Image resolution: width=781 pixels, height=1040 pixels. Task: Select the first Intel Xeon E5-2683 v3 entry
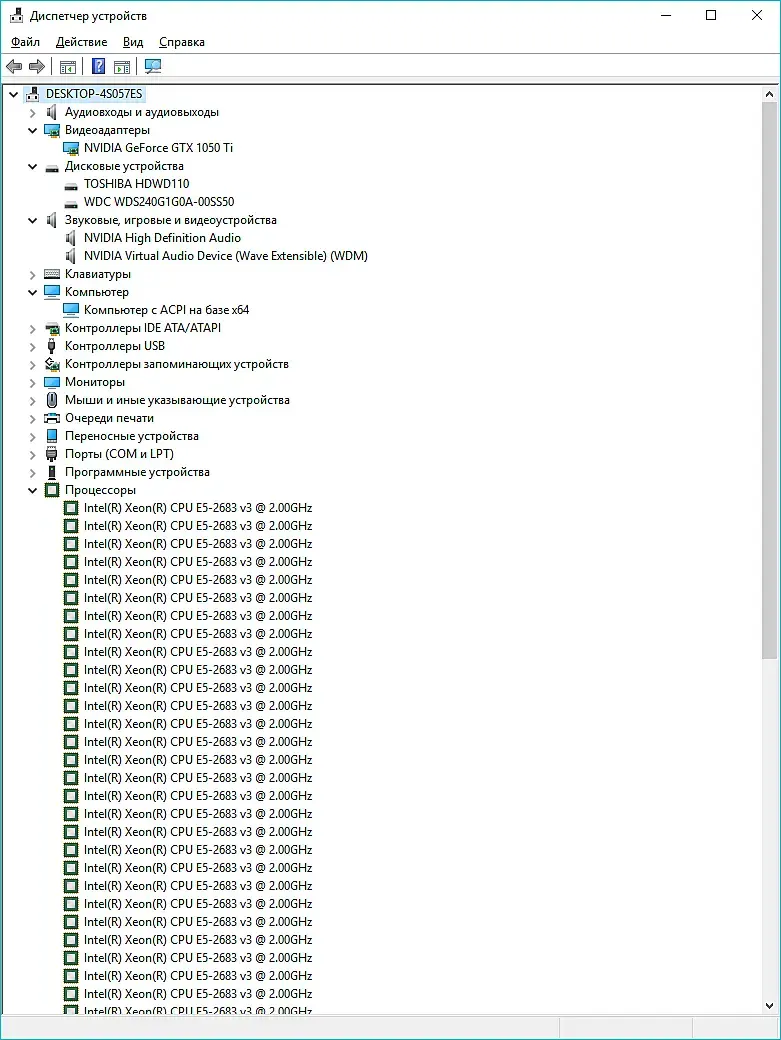pyautogui.click(x=198, y=507)
